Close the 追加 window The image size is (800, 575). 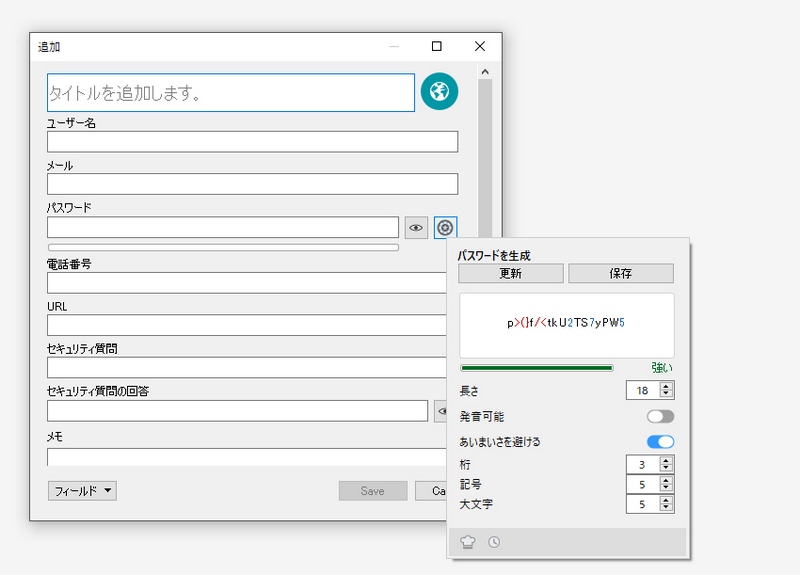coord(480,46)
